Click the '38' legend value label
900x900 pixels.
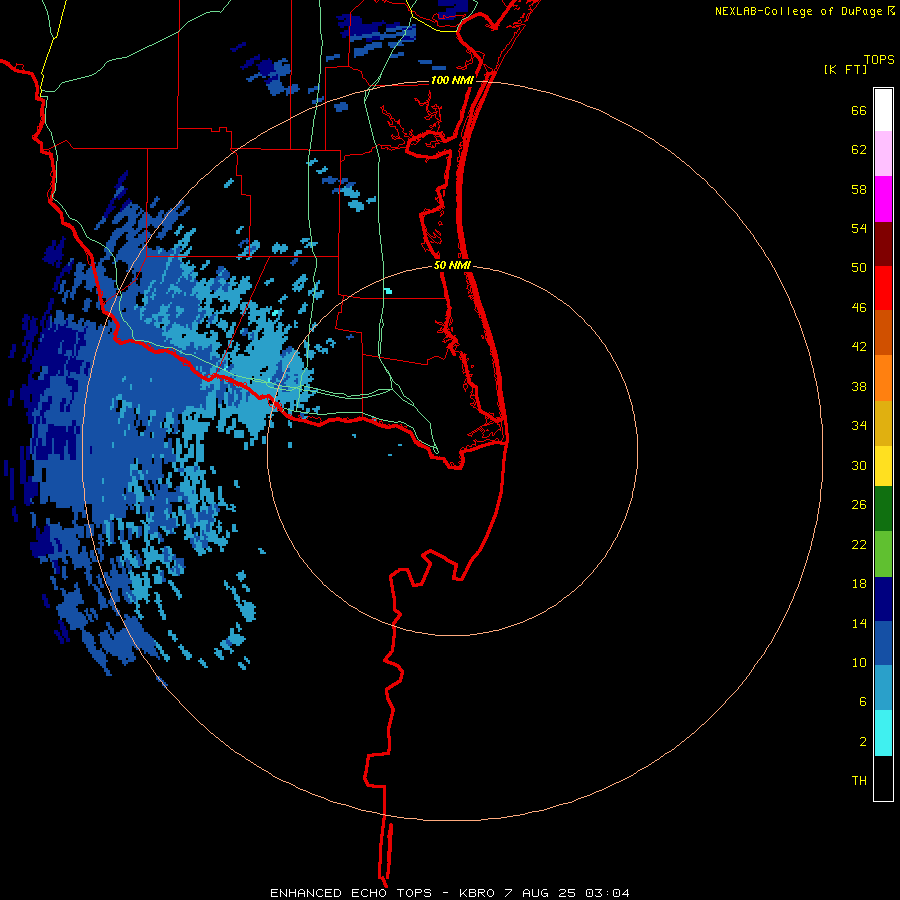(859, 386)
